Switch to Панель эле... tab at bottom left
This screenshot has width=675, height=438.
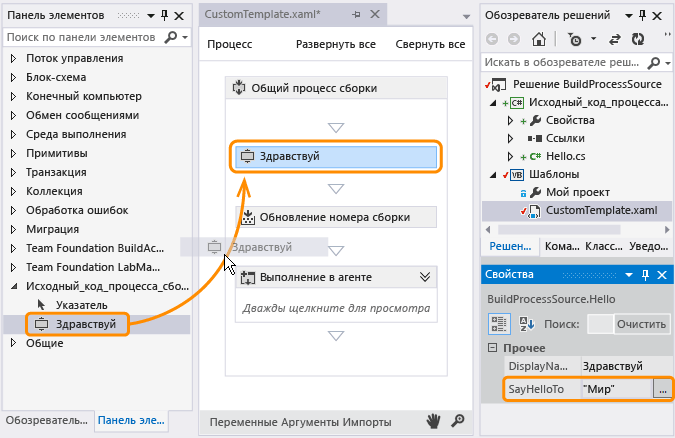tap(131, 420)
